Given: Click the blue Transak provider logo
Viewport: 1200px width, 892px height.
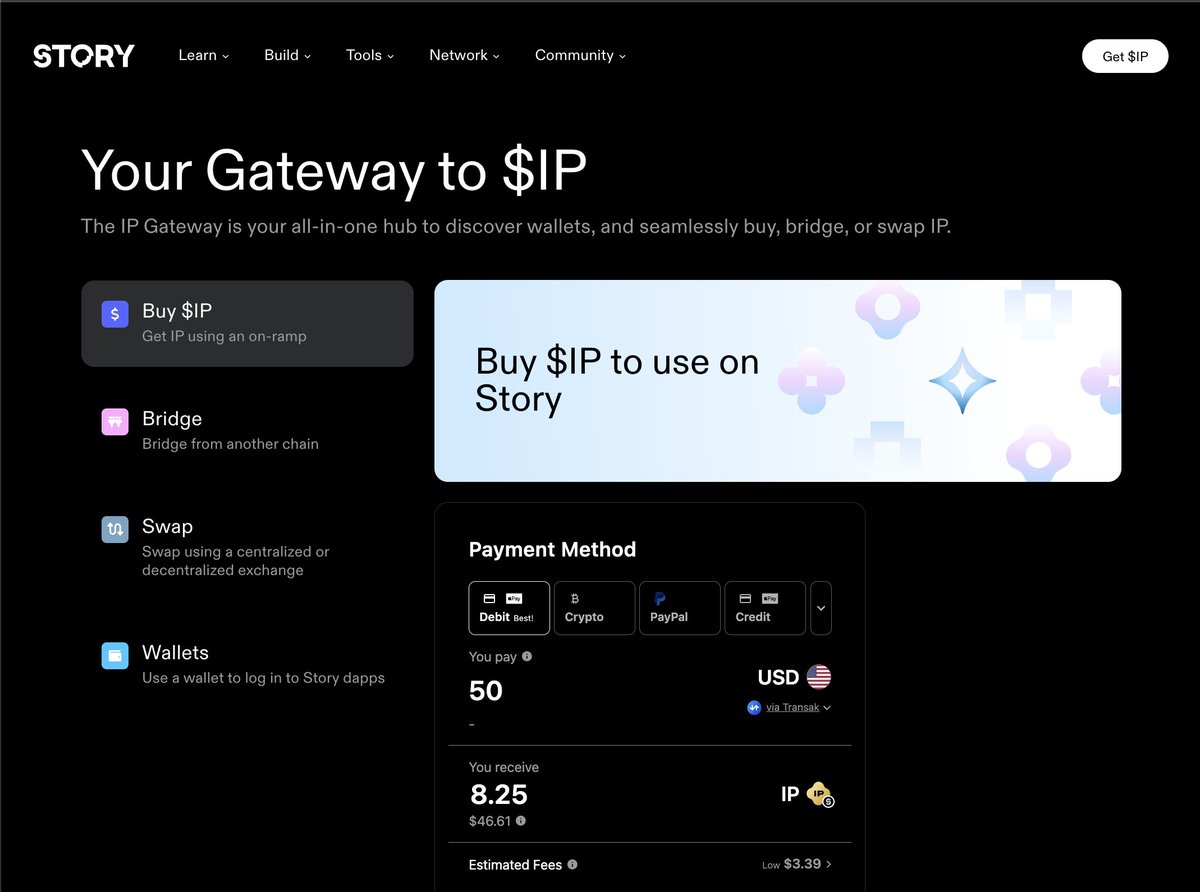Looking at the screenshot, I should [754, 707].
